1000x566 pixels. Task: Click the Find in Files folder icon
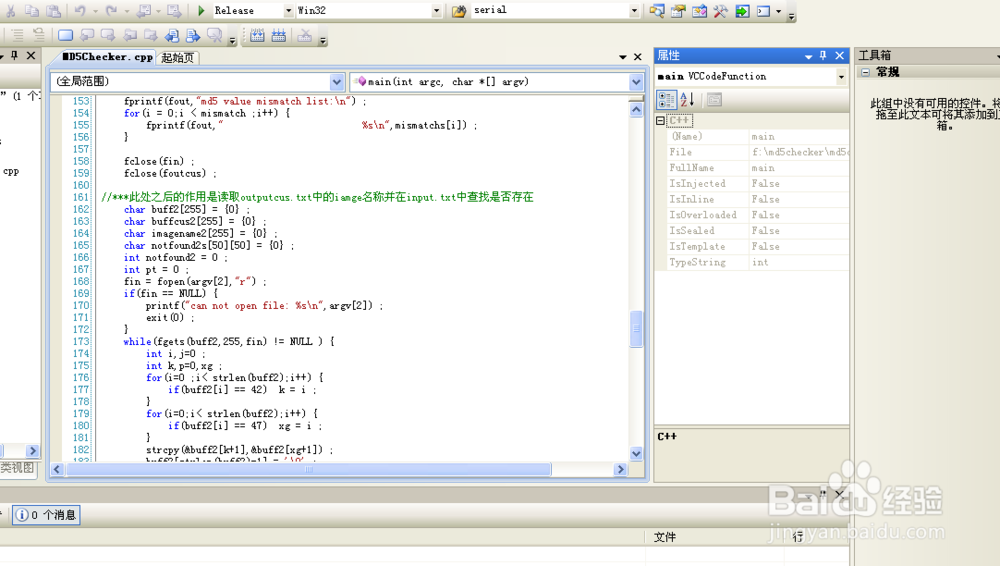[459, 11]
